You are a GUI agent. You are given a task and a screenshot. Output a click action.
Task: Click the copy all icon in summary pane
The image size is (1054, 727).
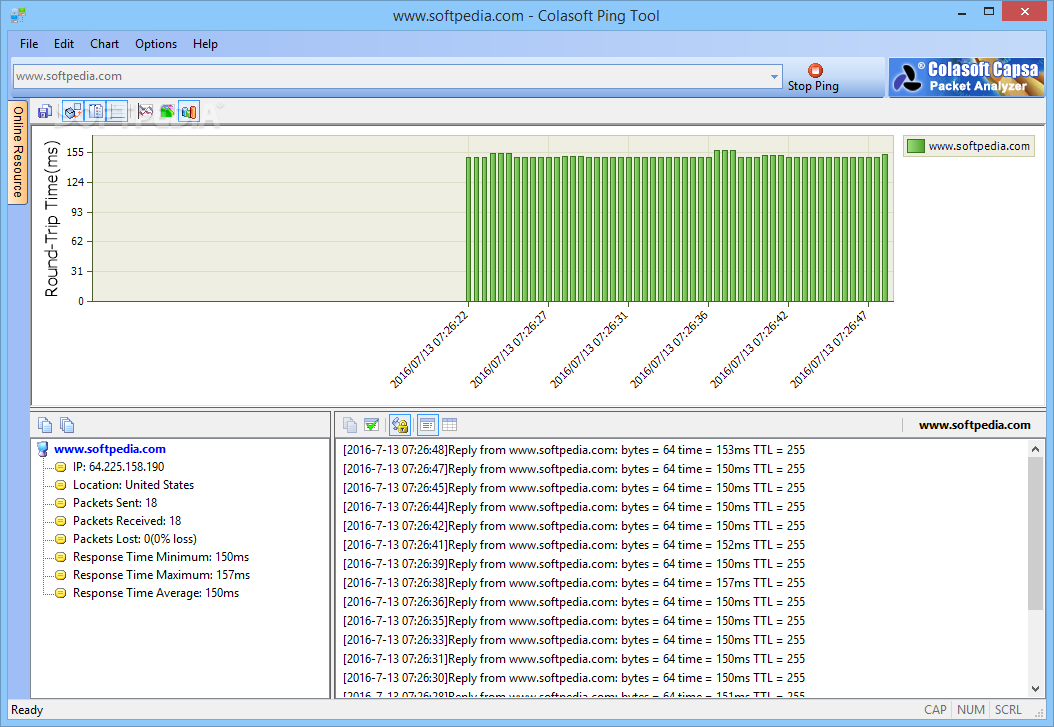click(67, 425)
